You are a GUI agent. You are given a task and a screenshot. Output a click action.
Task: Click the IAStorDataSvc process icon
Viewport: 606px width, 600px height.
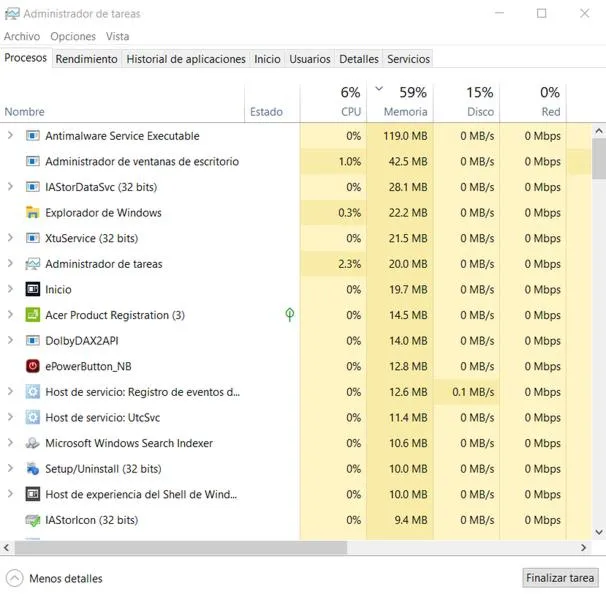click(32, 187)
